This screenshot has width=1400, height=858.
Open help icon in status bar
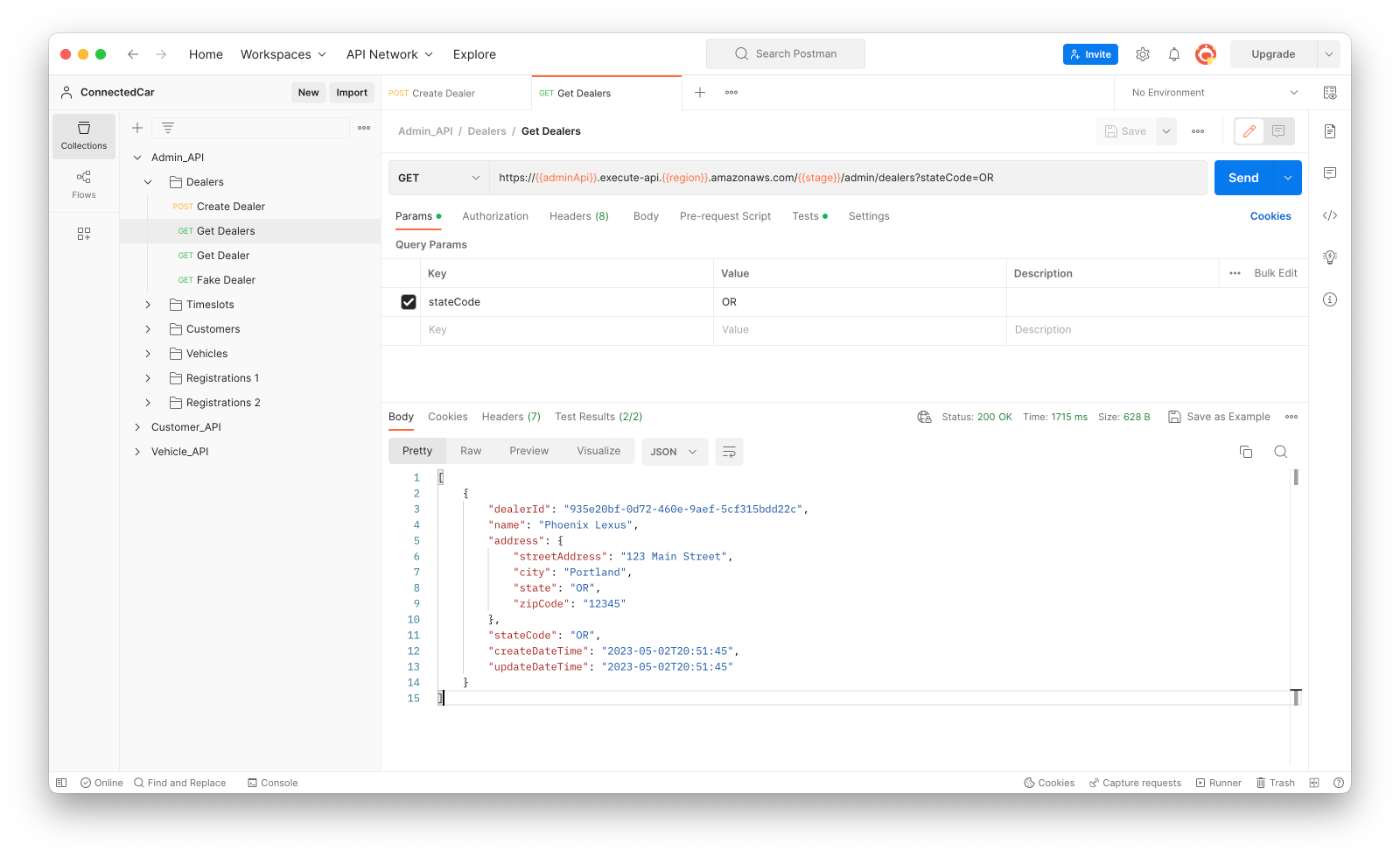click(1339, 783)
